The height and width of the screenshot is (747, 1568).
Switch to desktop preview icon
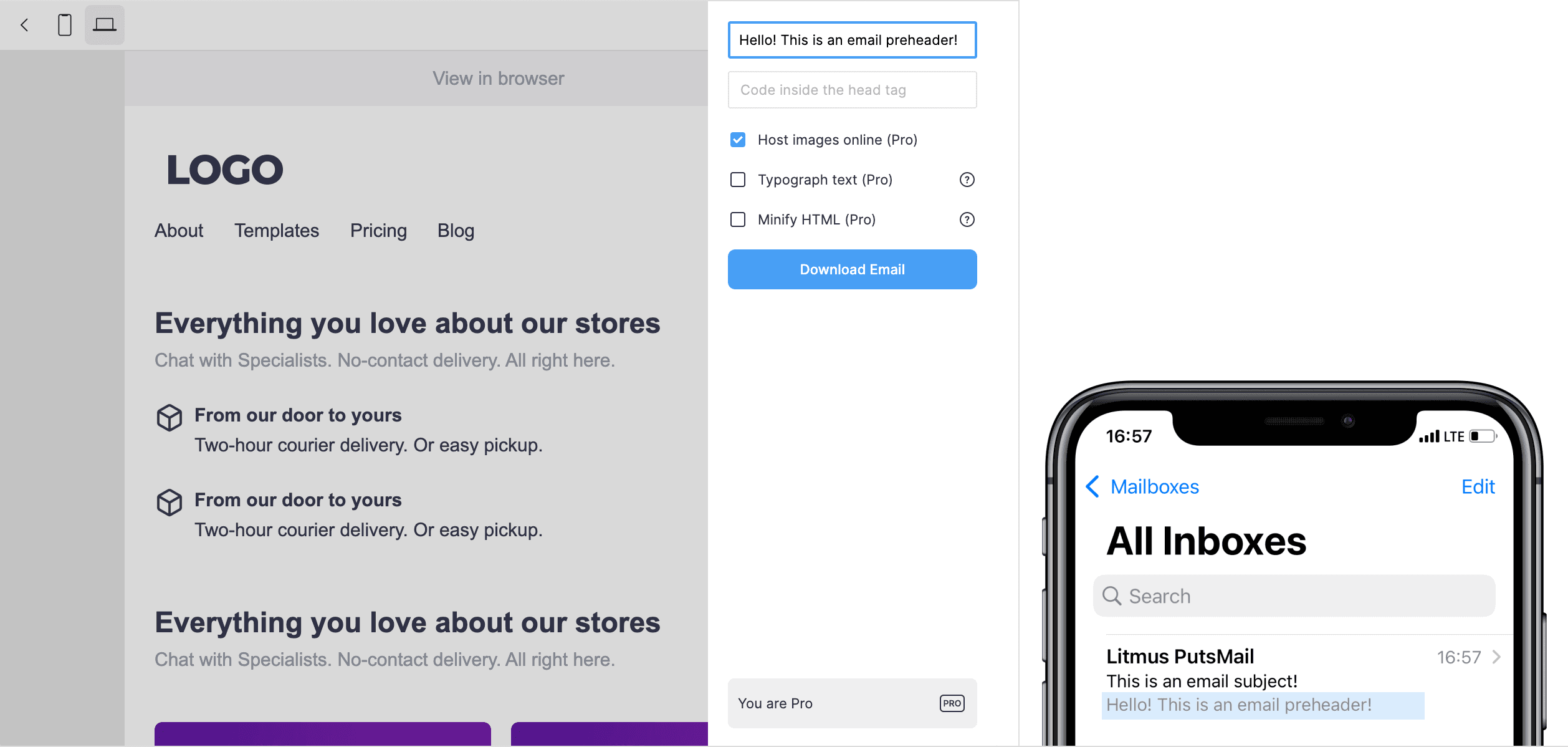tap(105, 25)
